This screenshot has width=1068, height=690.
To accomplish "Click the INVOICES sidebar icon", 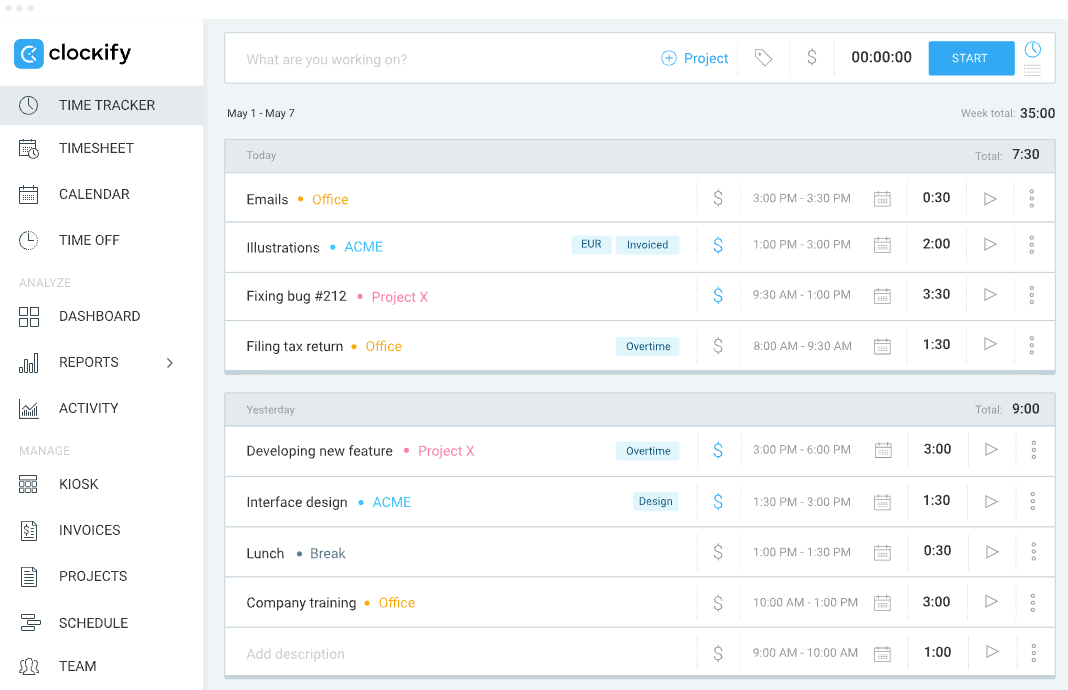I will tap(29, 531).
